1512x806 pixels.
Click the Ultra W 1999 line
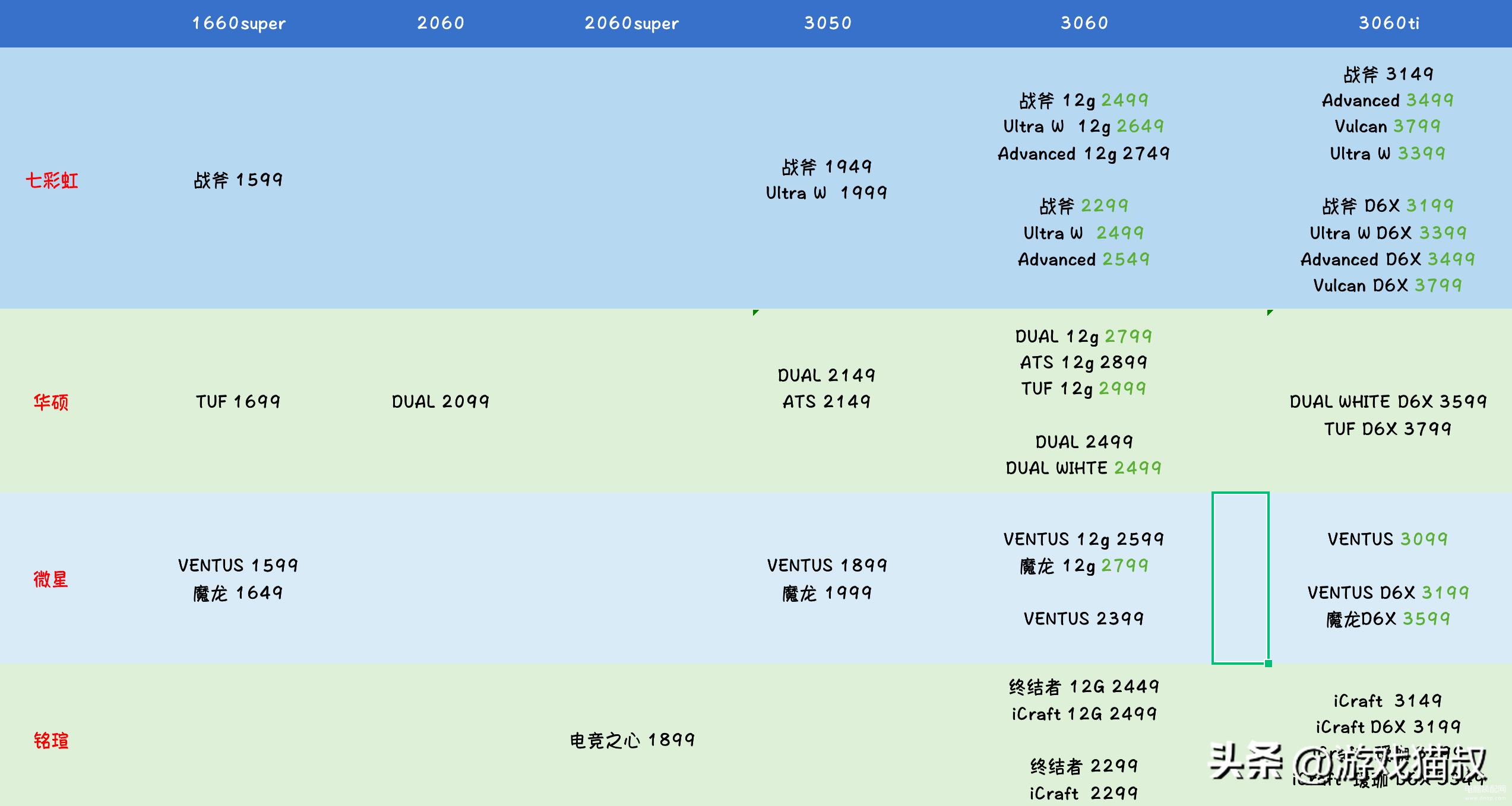[827, 193]
